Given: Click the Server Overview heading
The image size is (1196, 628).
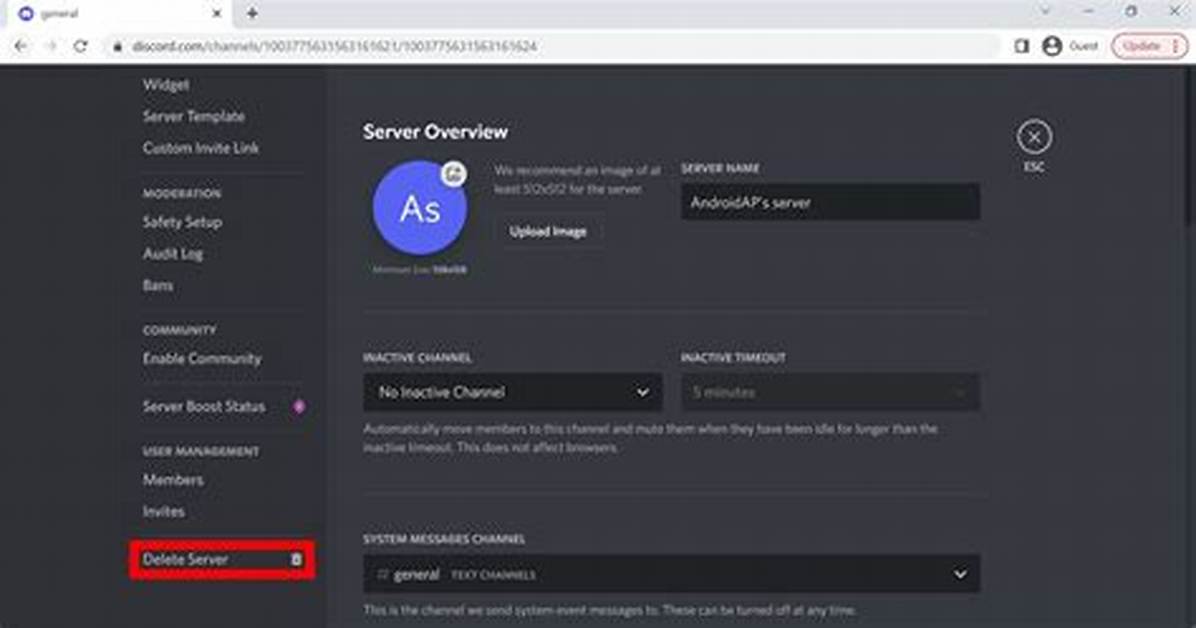Looking at the screenshot, I should point(436,132).
